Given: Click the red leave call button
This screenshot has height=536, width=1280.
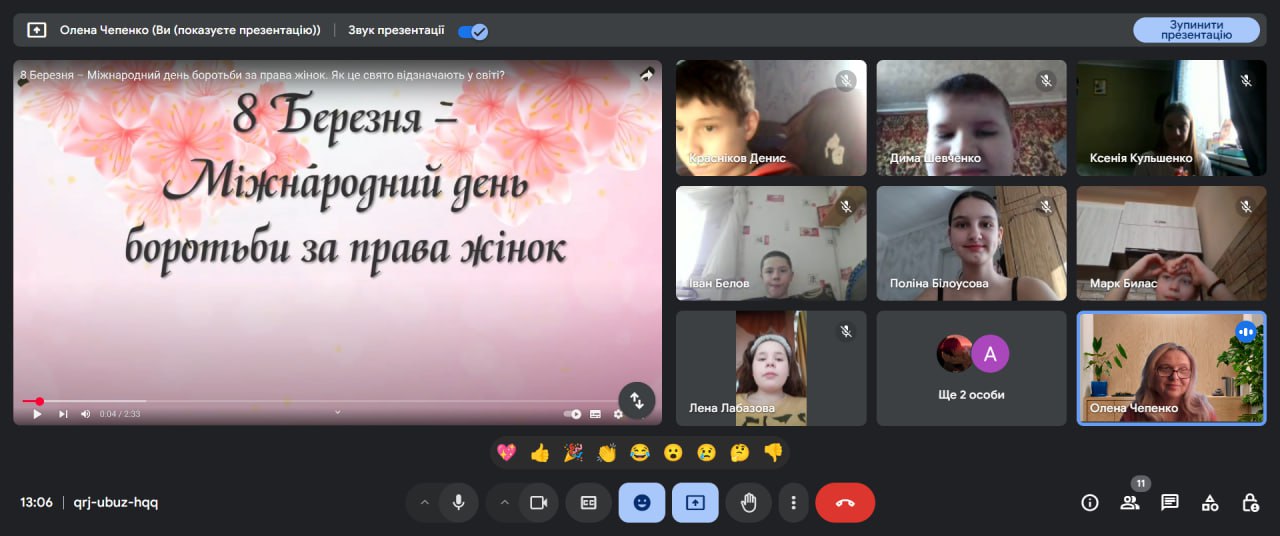Looking at the screenshot, I should pos(845,503).
